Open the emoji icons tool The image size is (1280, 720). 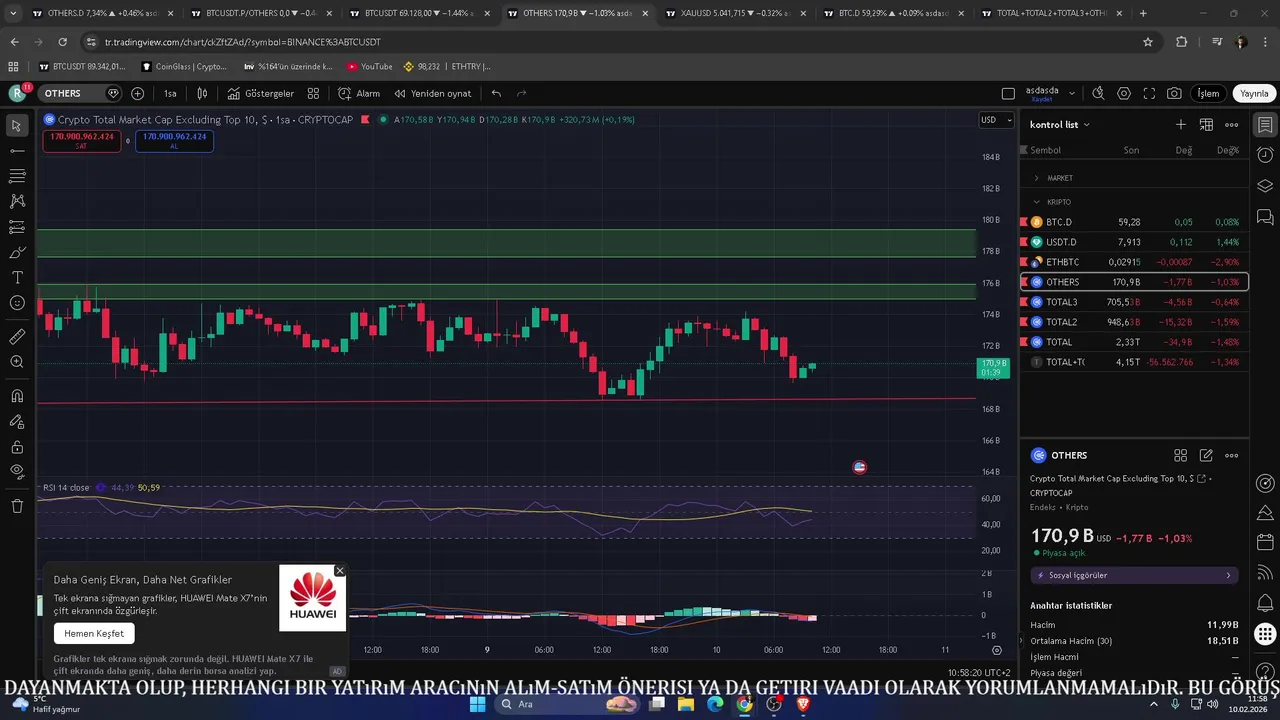point(17,303)
